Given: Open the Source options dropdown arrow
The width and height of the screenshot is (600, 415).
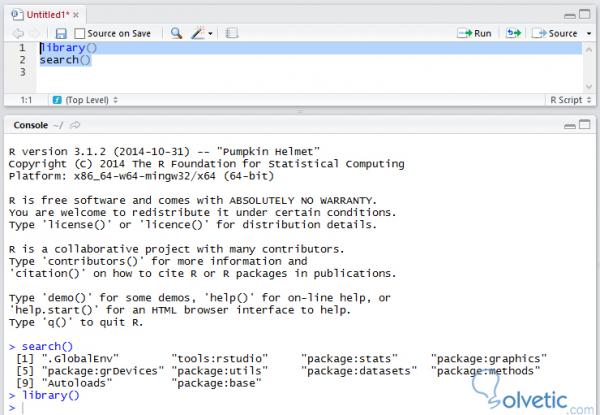Looking at the screenshot, I should pos(589,34).
